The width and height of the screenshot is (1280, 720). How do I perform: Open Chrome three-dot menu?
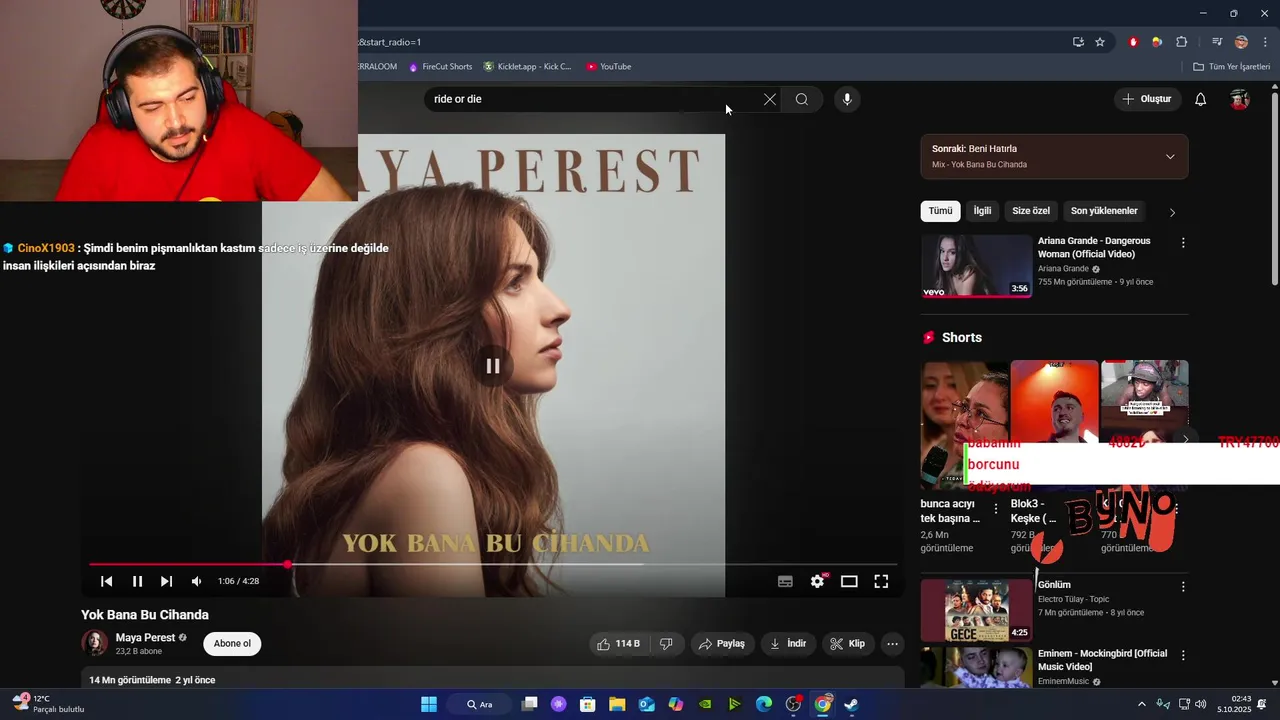[x=1265, y=42]
